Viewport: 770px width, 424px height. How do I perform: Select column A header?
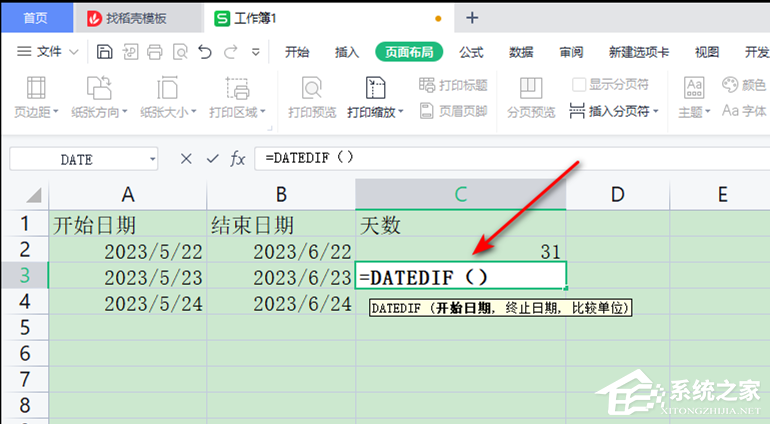(128, 195)
